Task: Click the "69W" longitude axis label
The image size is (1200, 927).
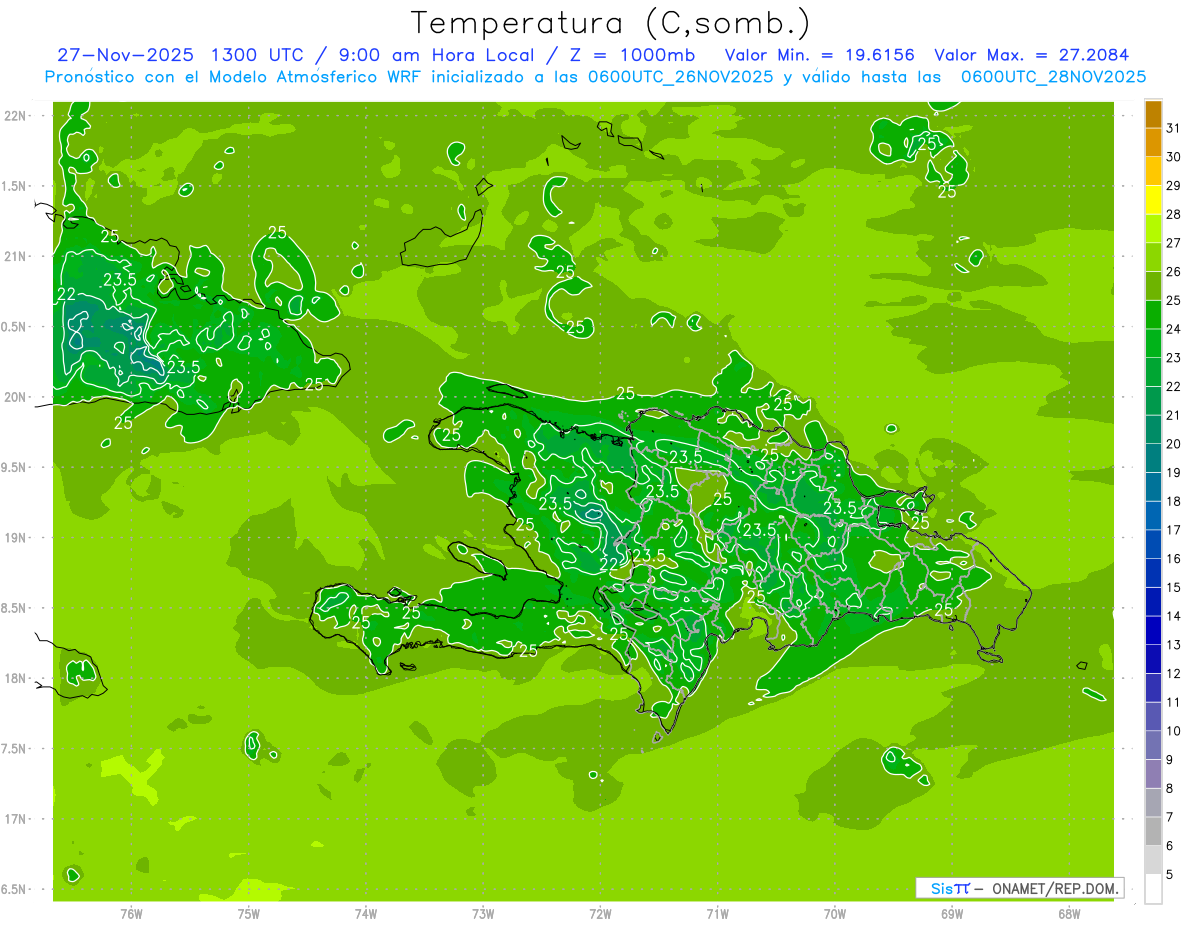Action: (x=952, y=913)
